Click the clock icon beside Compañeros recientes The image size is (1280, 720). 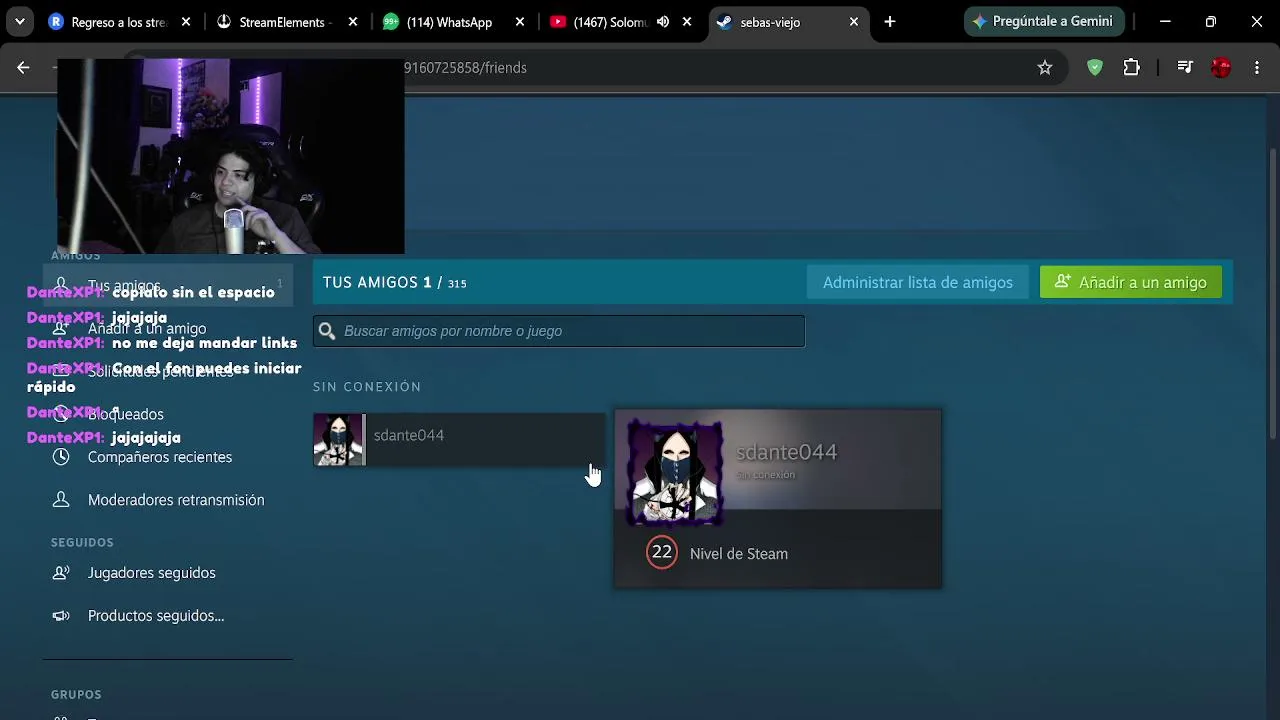(61, 457)
